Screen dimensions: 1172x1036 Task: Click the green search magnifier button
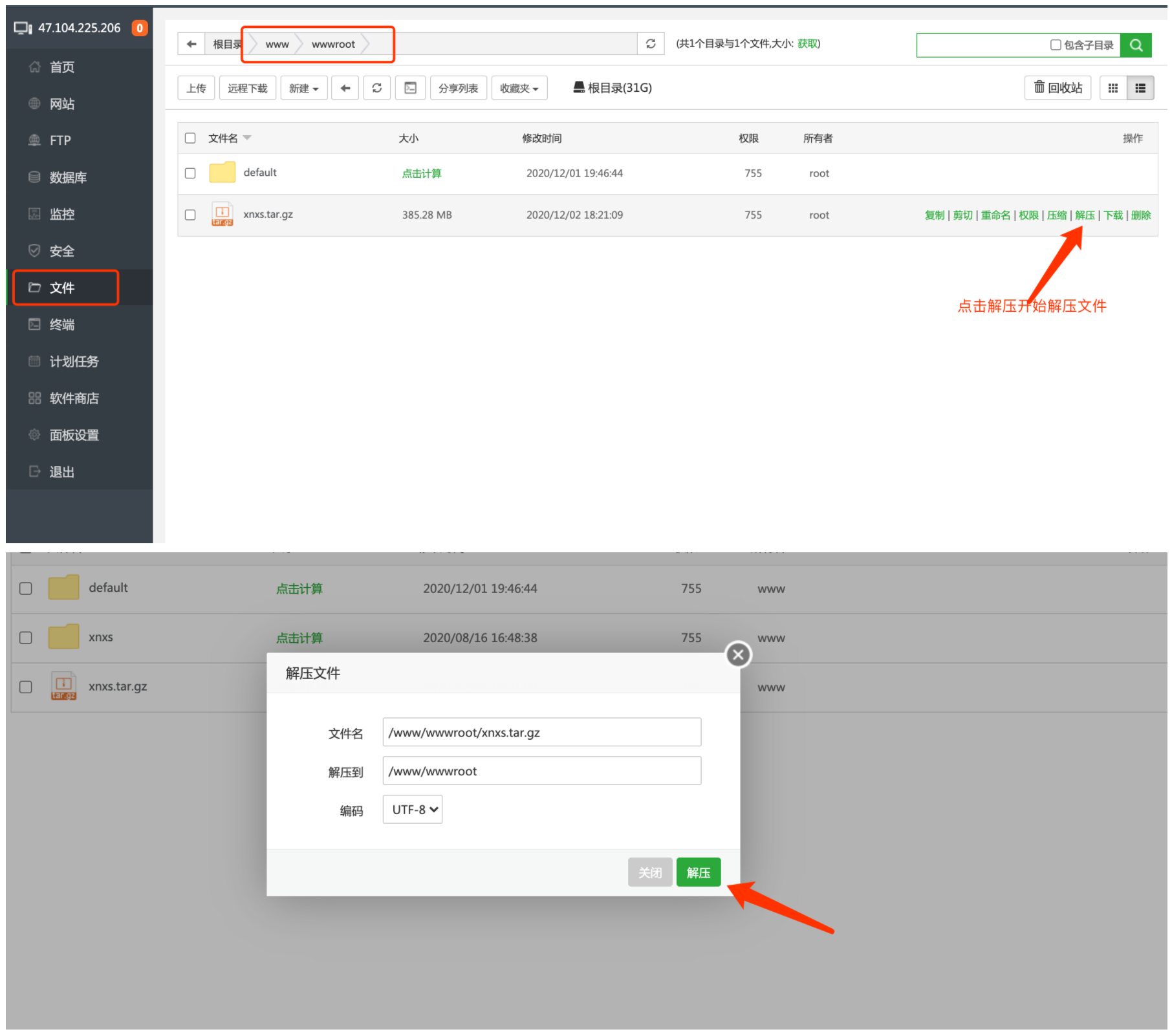(1136, 45)
